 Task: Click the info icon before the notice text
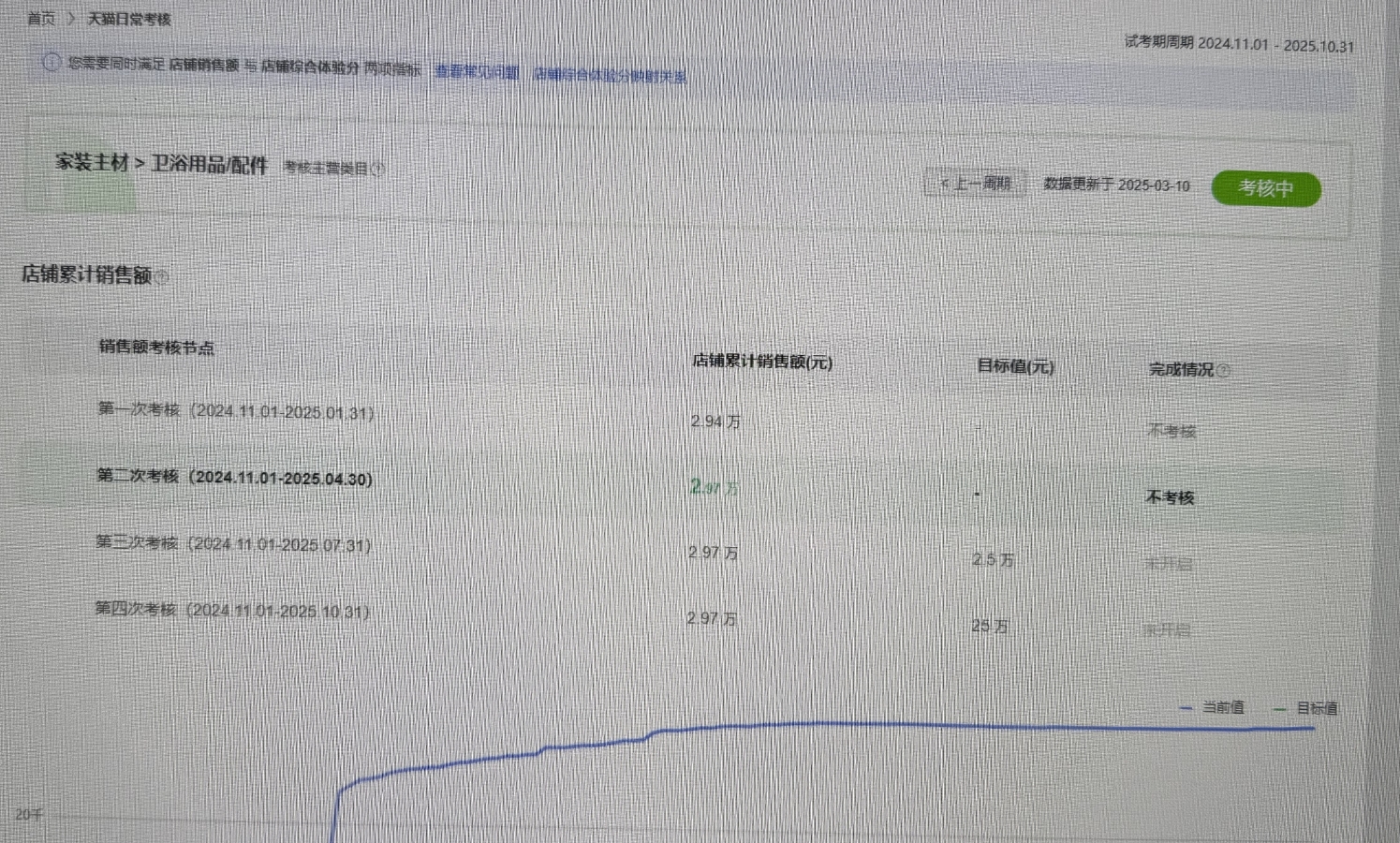[x=52, y=63]
